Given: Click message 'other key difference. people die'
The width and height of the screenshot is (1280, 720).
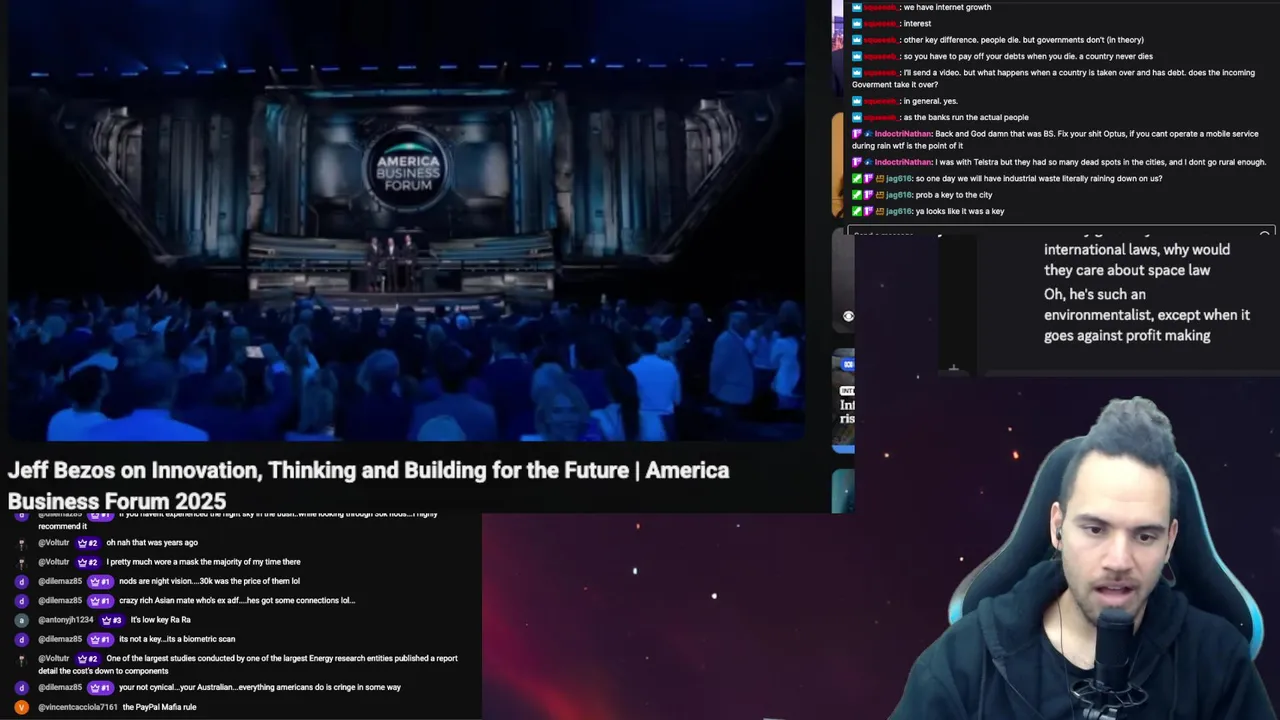Looking at the screenshot, I should (1023, 40).
